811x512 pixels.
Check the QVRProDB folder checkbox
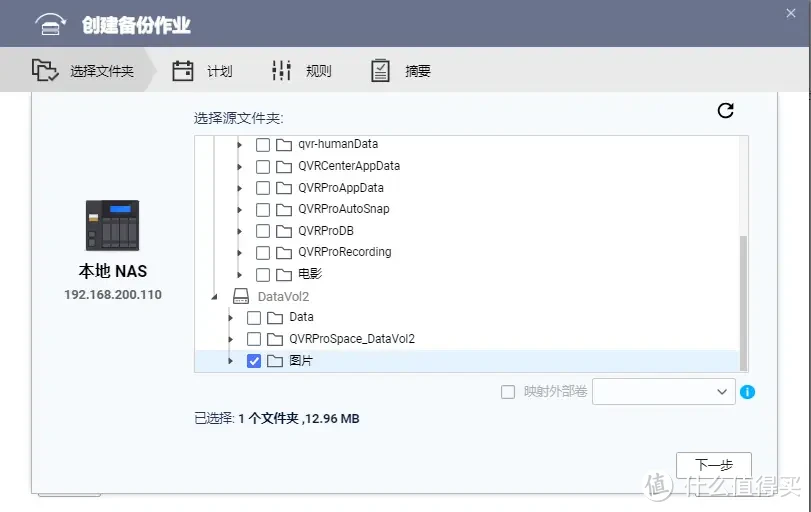point(263,231)
